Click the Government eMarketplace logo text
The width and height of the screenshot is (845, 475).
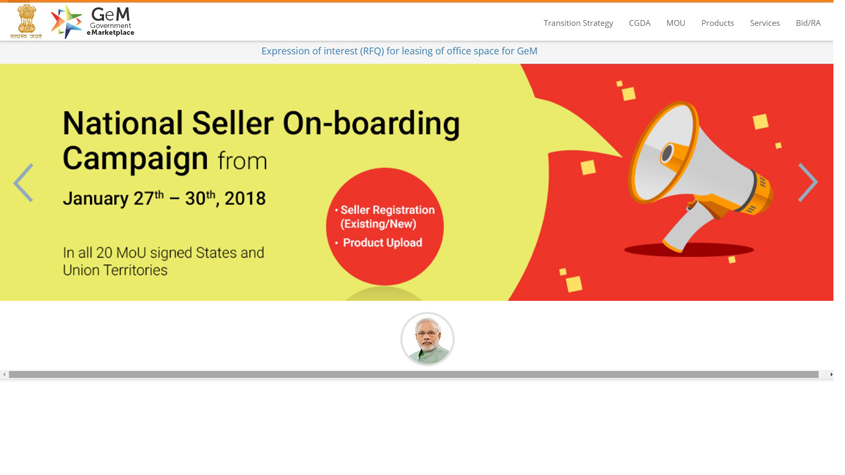(110, 22)
